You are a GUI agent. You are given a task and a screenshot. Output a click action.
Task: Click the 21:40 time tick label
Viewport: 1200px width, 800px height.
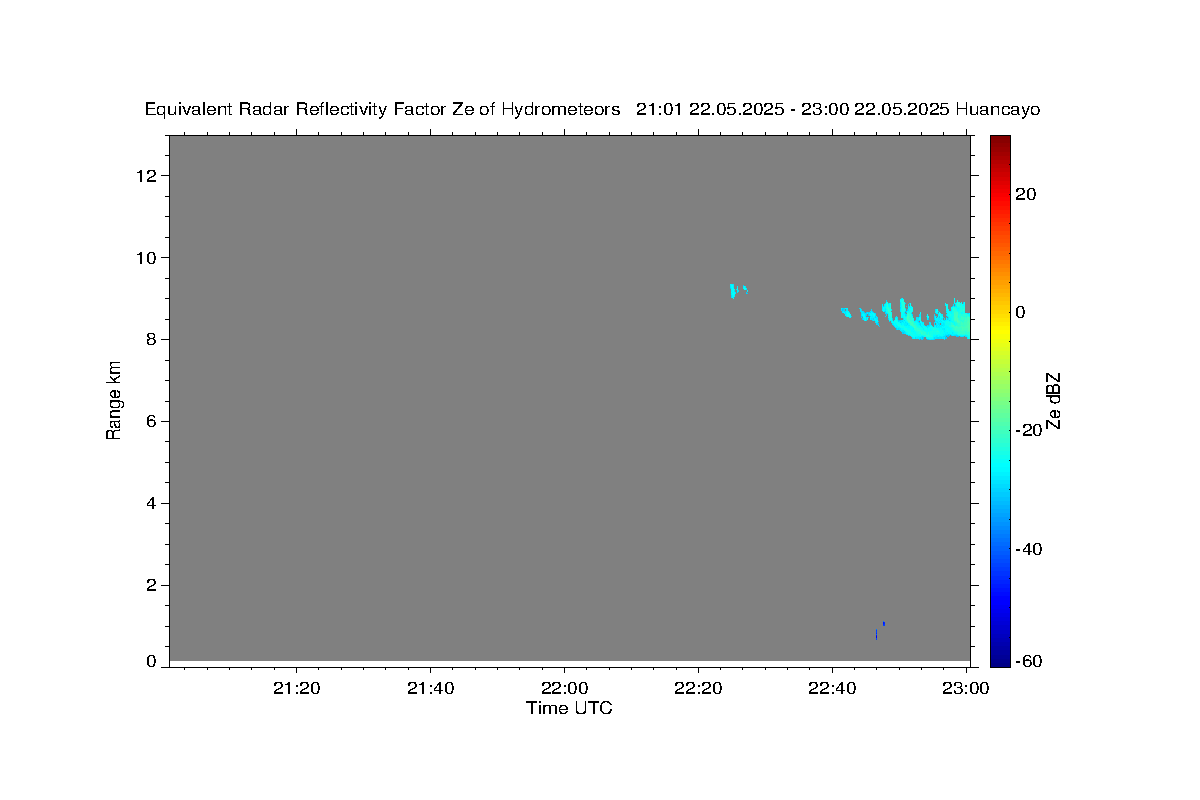coord(431,688)
